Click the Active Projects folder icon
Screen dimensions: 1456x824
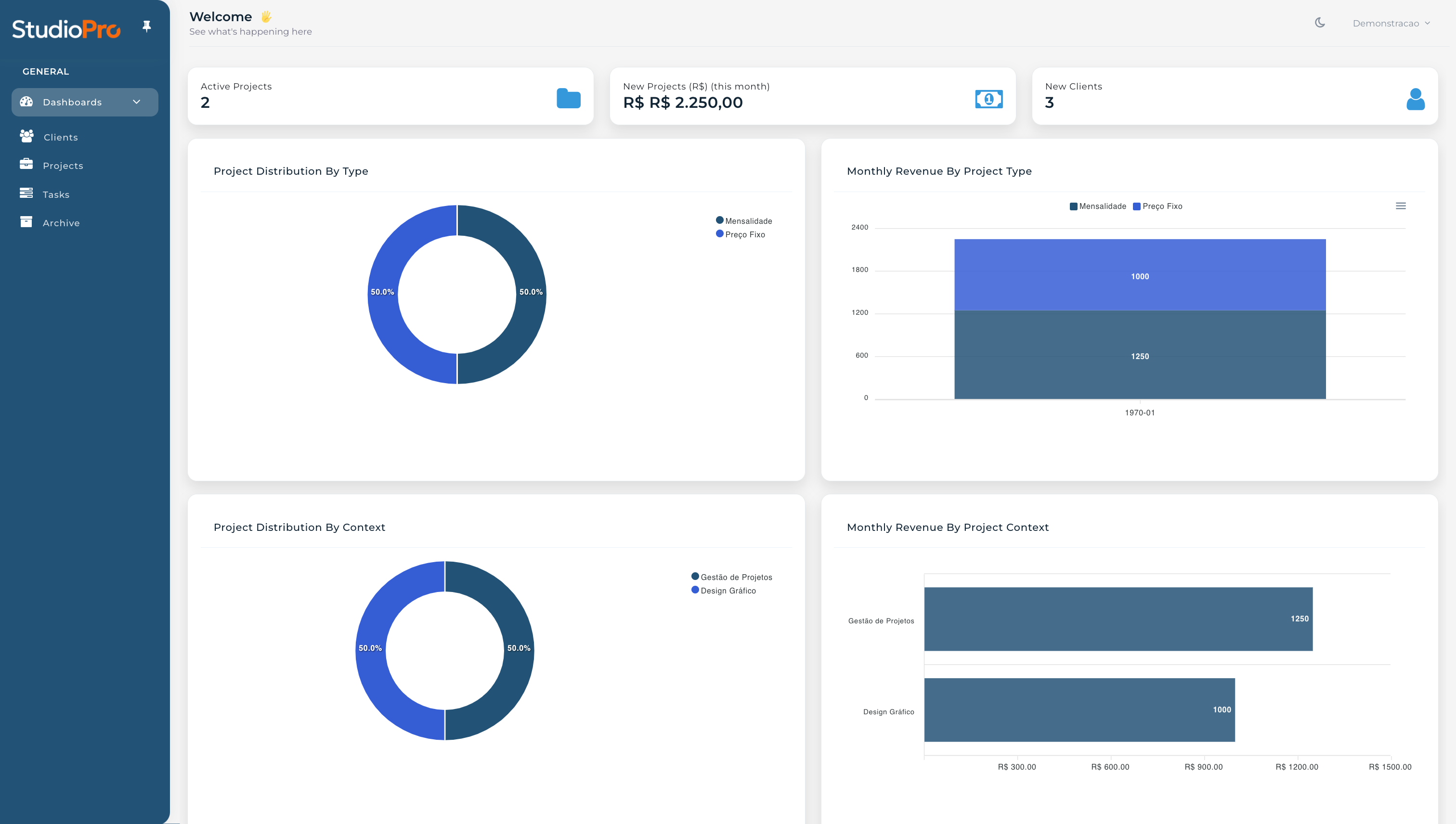coord(568,99)
